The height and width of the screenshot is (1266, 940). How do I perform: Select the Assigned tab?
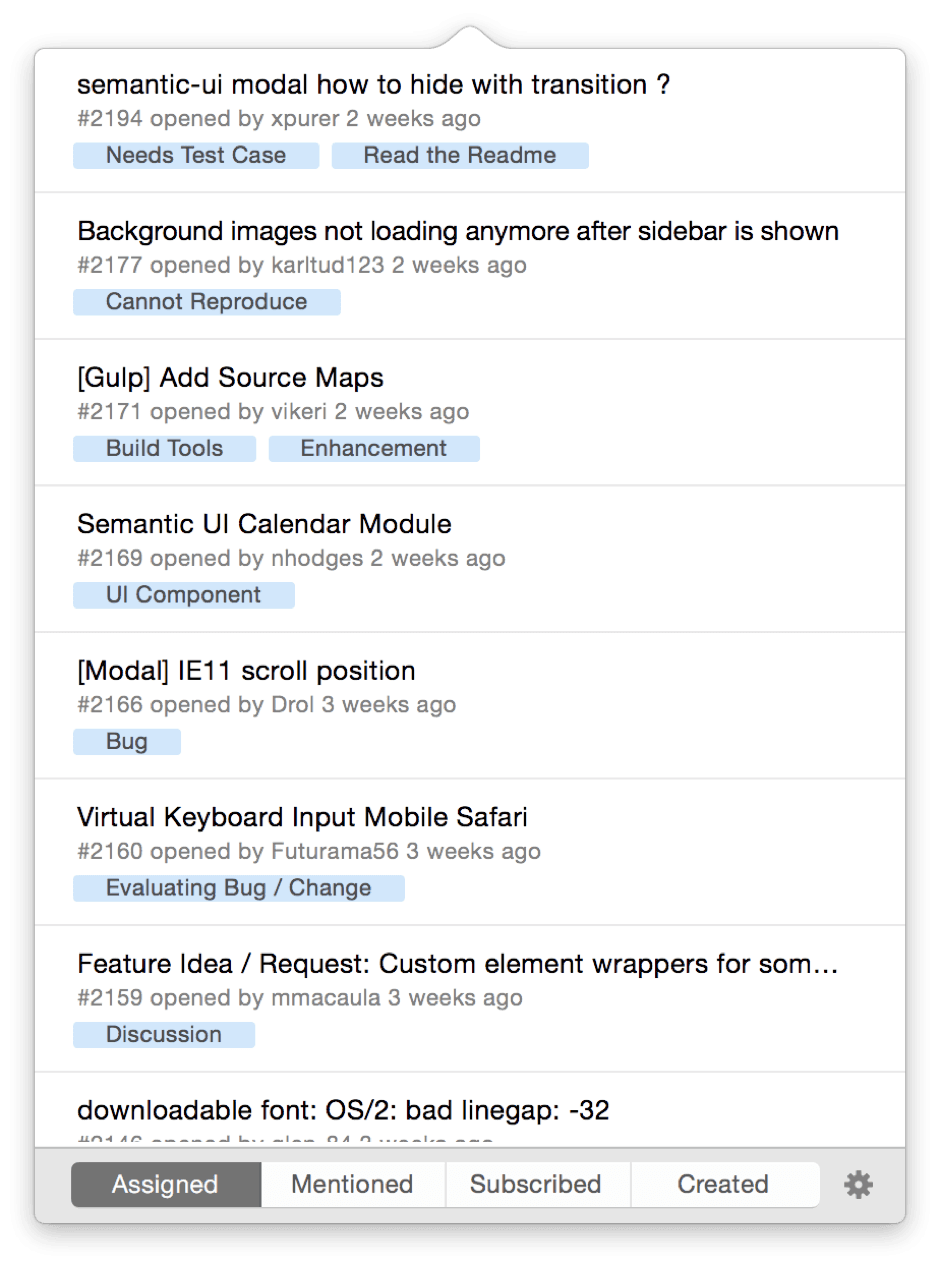tap(165, 1185)
